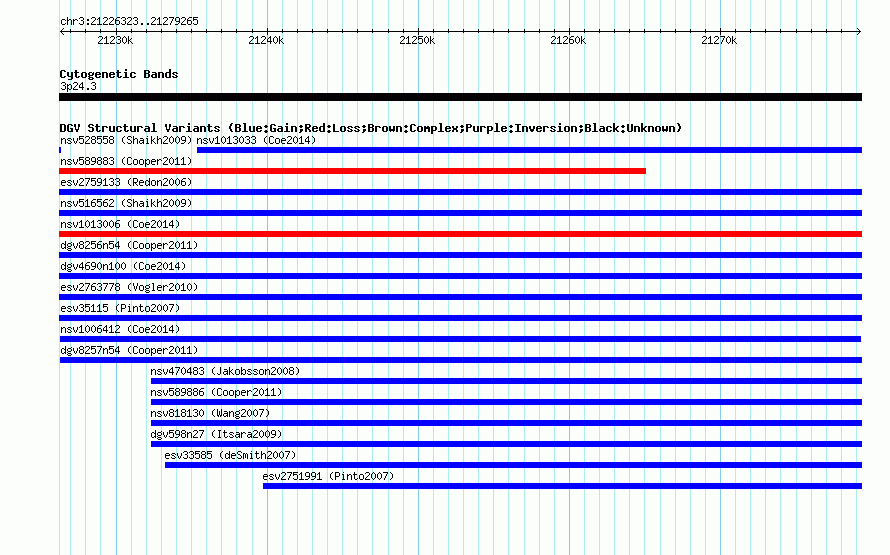Click the blue bar of esv35115

[x=460, y=318]
